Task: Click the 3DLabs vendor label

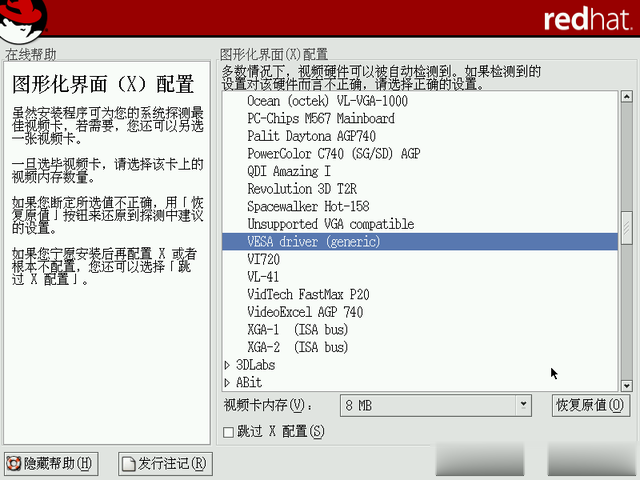Action: 256,365
